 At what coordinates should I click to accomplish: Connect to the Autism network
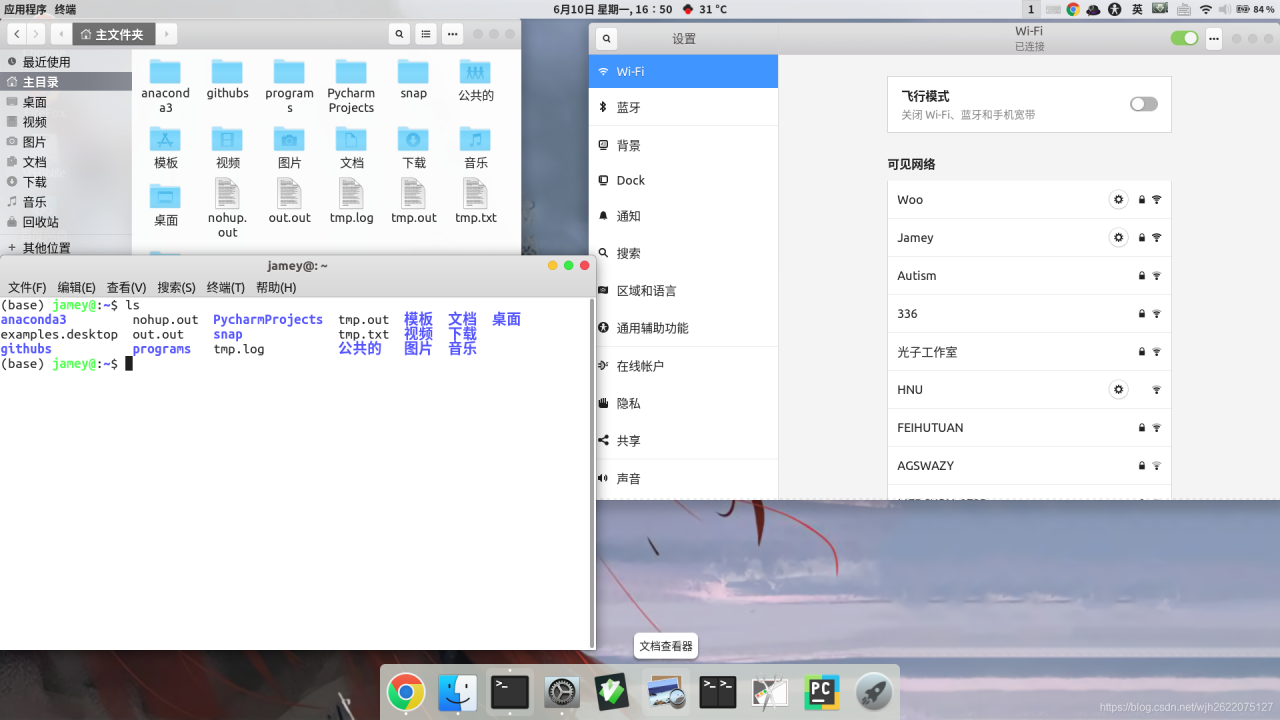click(1029, 275)
